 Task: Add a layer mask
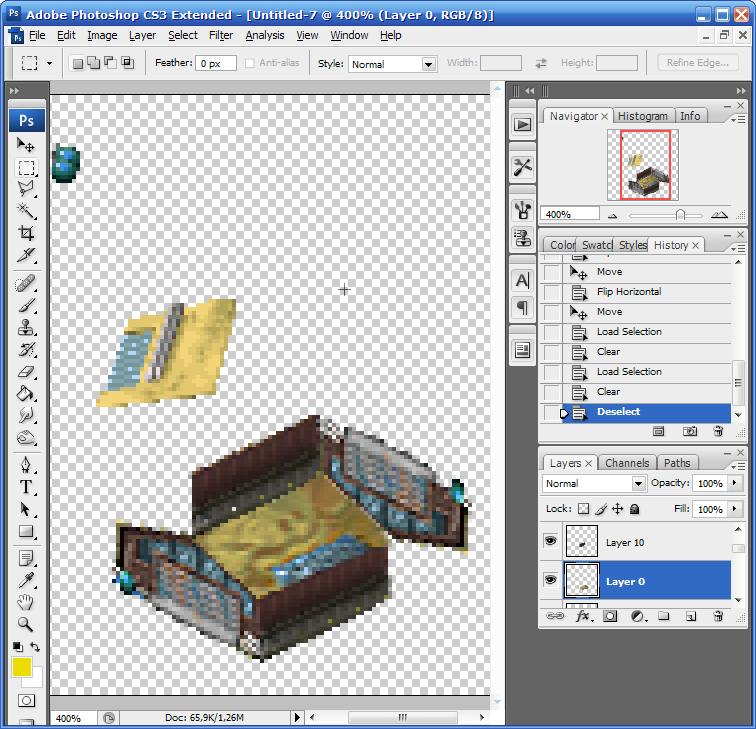(x=610, y=616)
